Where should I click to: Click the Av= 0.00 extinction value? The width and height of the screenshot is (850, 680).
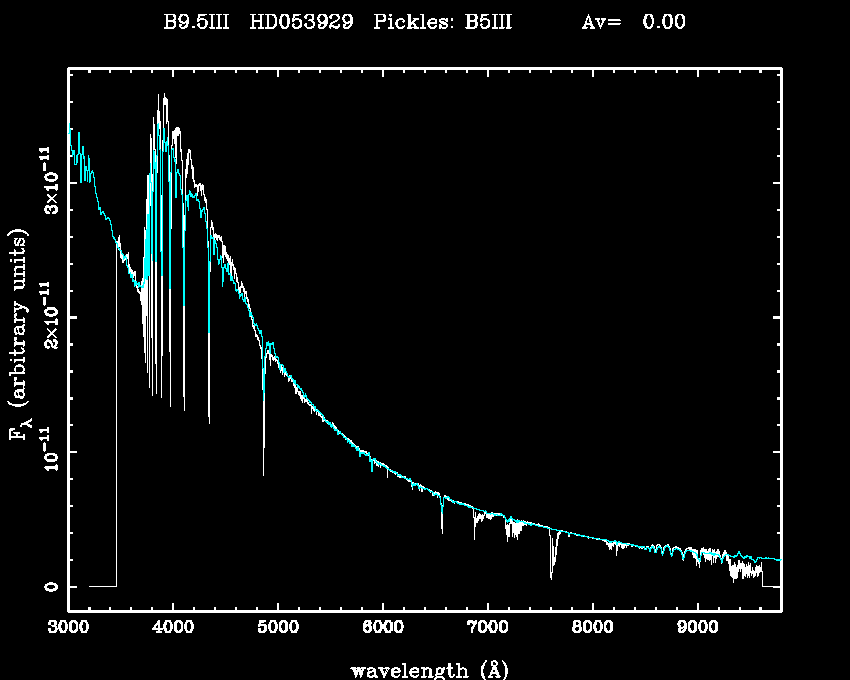633,22
